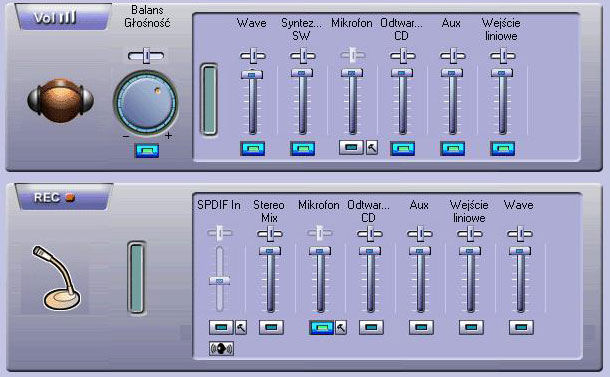Viewport: 610px width, 377px height.
Task: Click the recording level meter
Action: [x=137, y=277]
